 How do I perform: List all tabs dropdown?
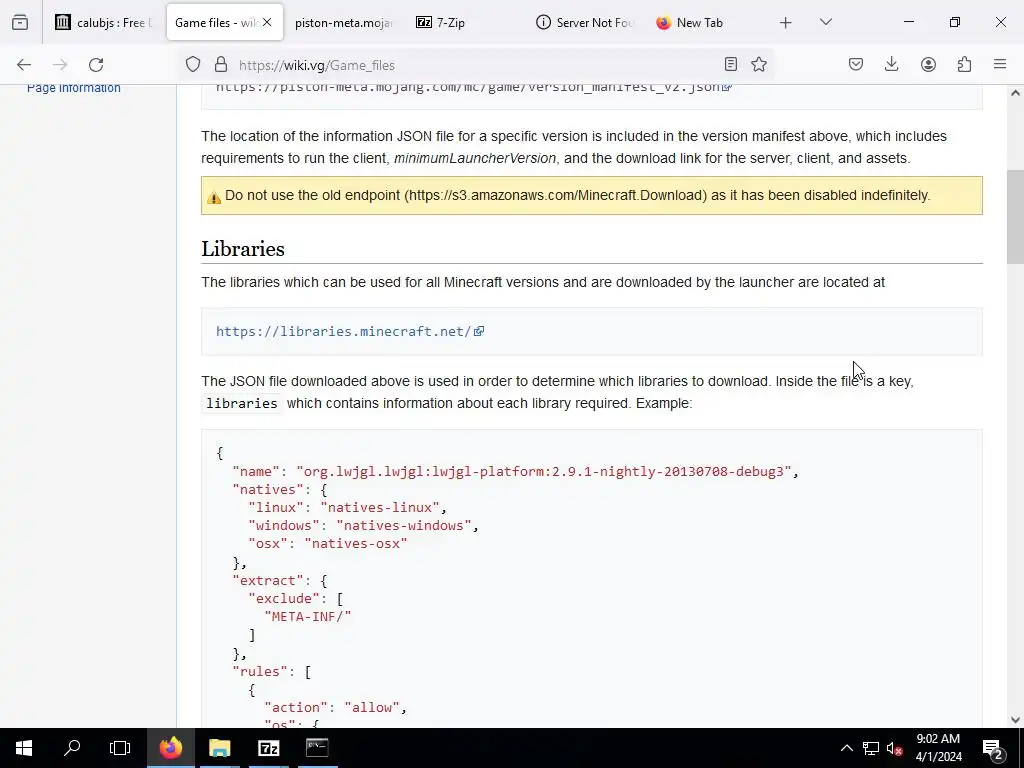coord(825,22)
